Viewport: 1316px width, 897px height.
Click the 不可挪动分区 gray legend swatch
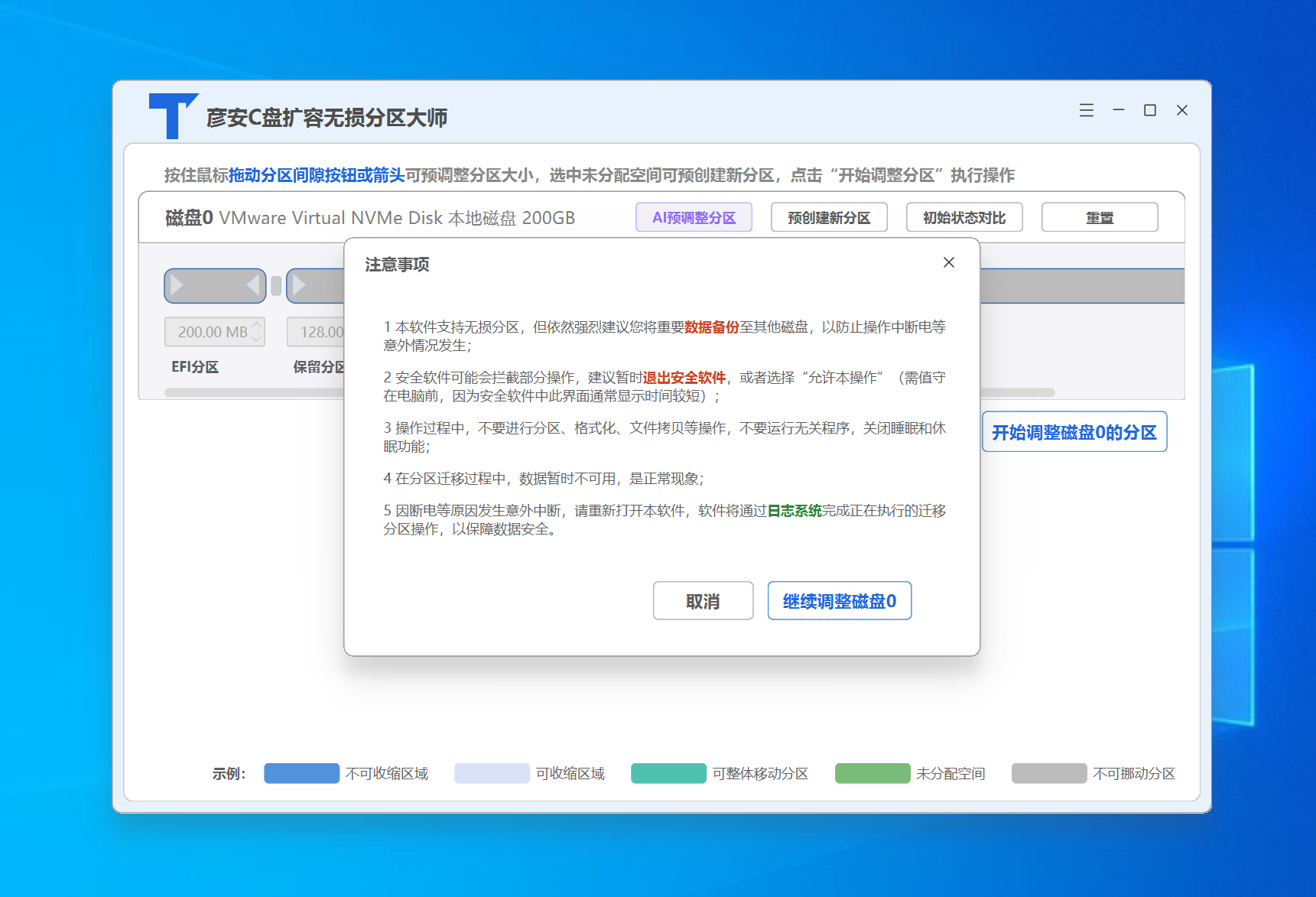coord(1049,773)
